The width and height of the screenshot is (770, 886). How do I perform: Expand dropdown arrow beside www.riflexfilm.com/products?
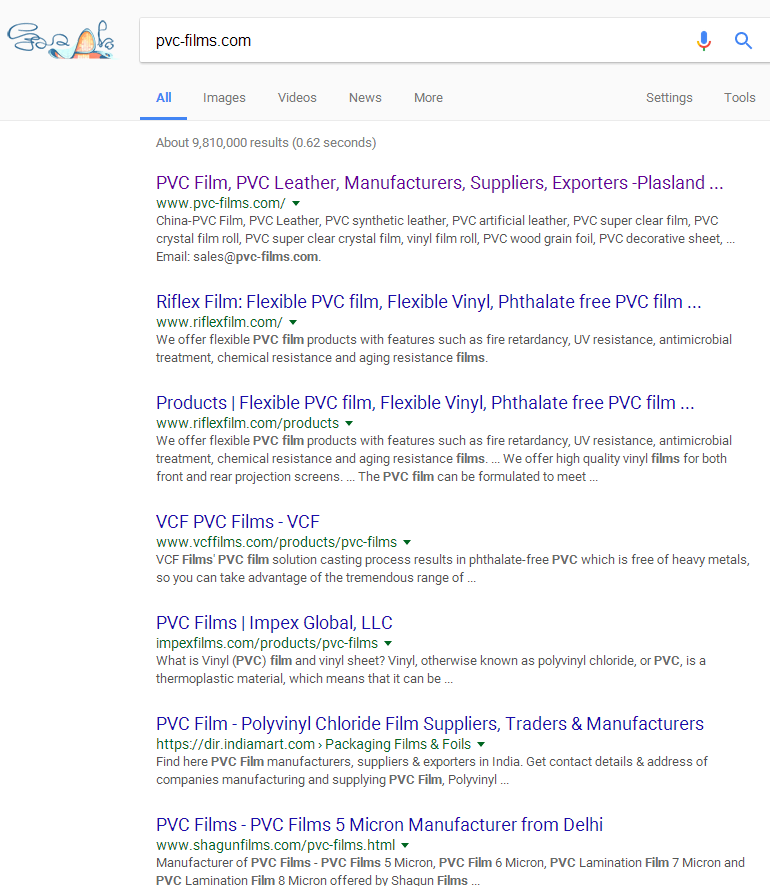click(349, 424)
